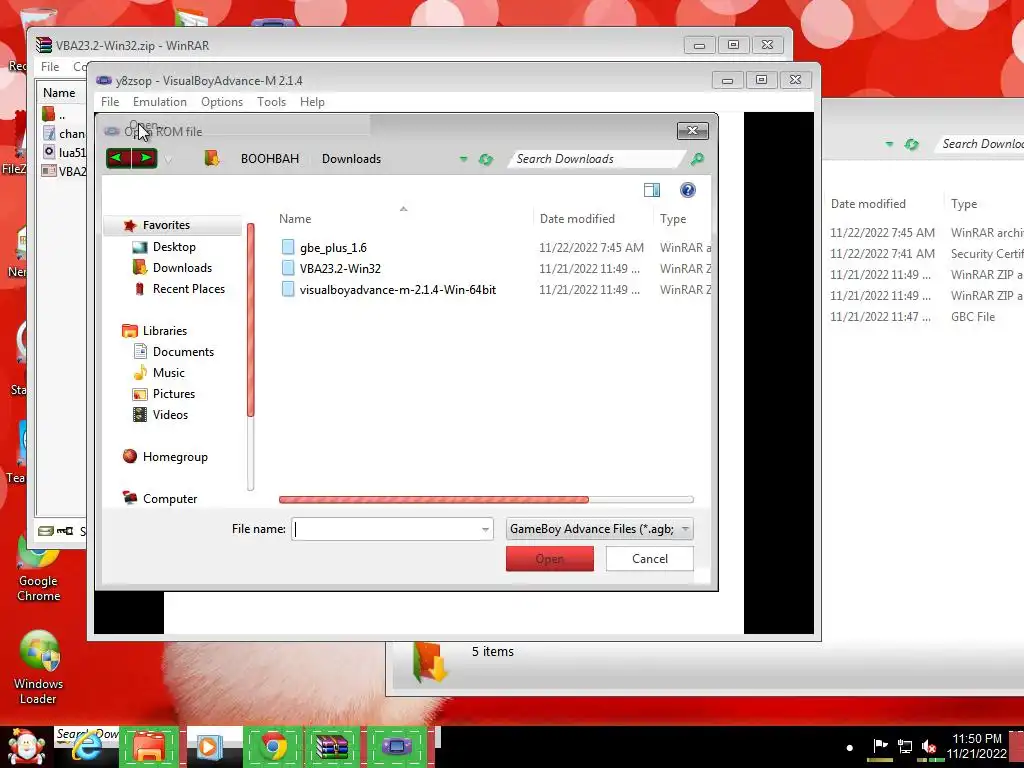
Task: Select the GBC File row in the background Explorer
Action: pyautogui.click(x=923, y=317)
